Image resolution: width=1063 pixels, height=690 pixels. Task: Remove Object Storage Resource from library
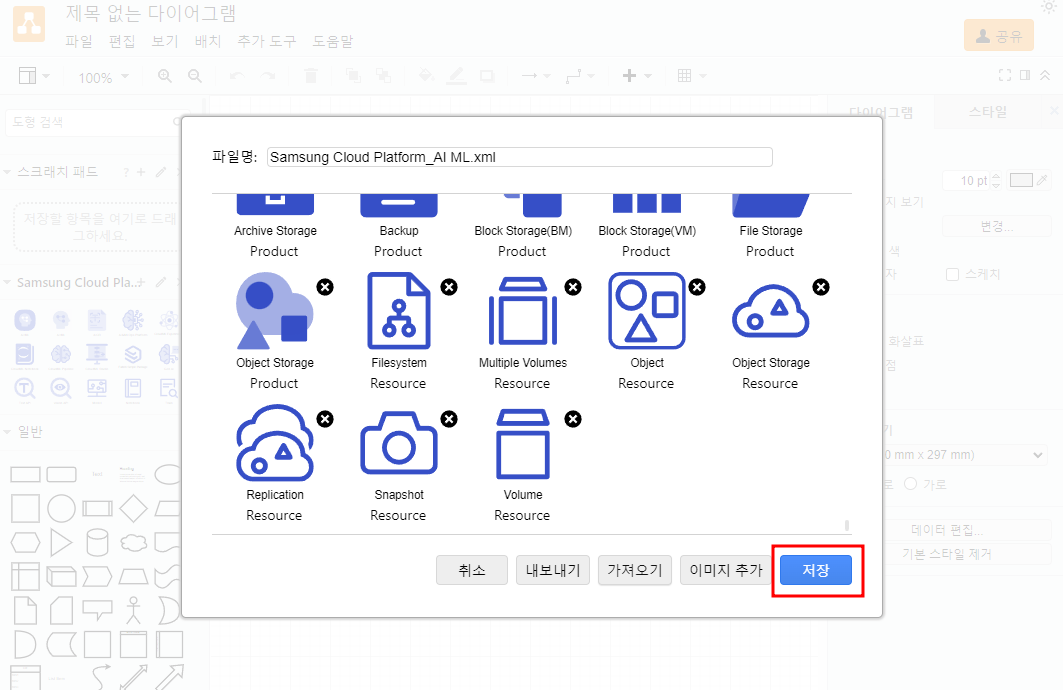[x=821, y=287]
